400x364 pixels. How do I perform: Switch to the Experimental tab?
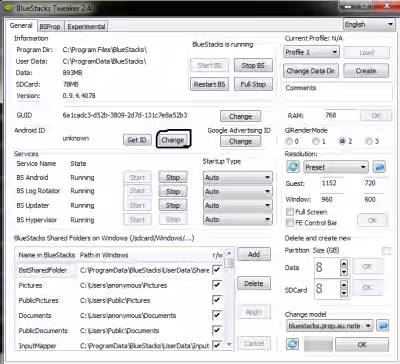(86, 26)
